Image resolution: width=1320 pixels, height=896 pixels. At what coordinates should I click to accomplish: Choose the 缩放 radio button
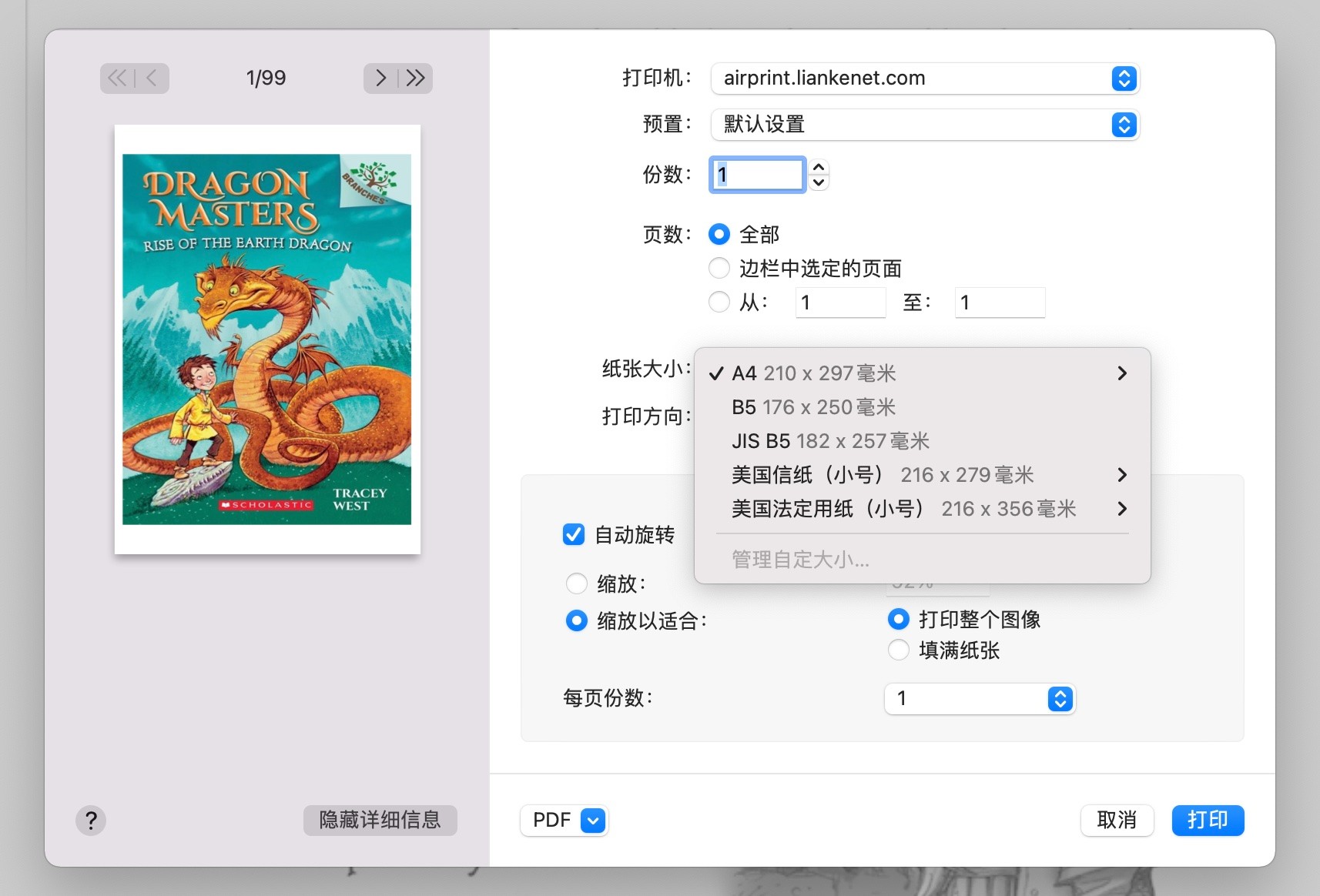[x=577, y=583]
